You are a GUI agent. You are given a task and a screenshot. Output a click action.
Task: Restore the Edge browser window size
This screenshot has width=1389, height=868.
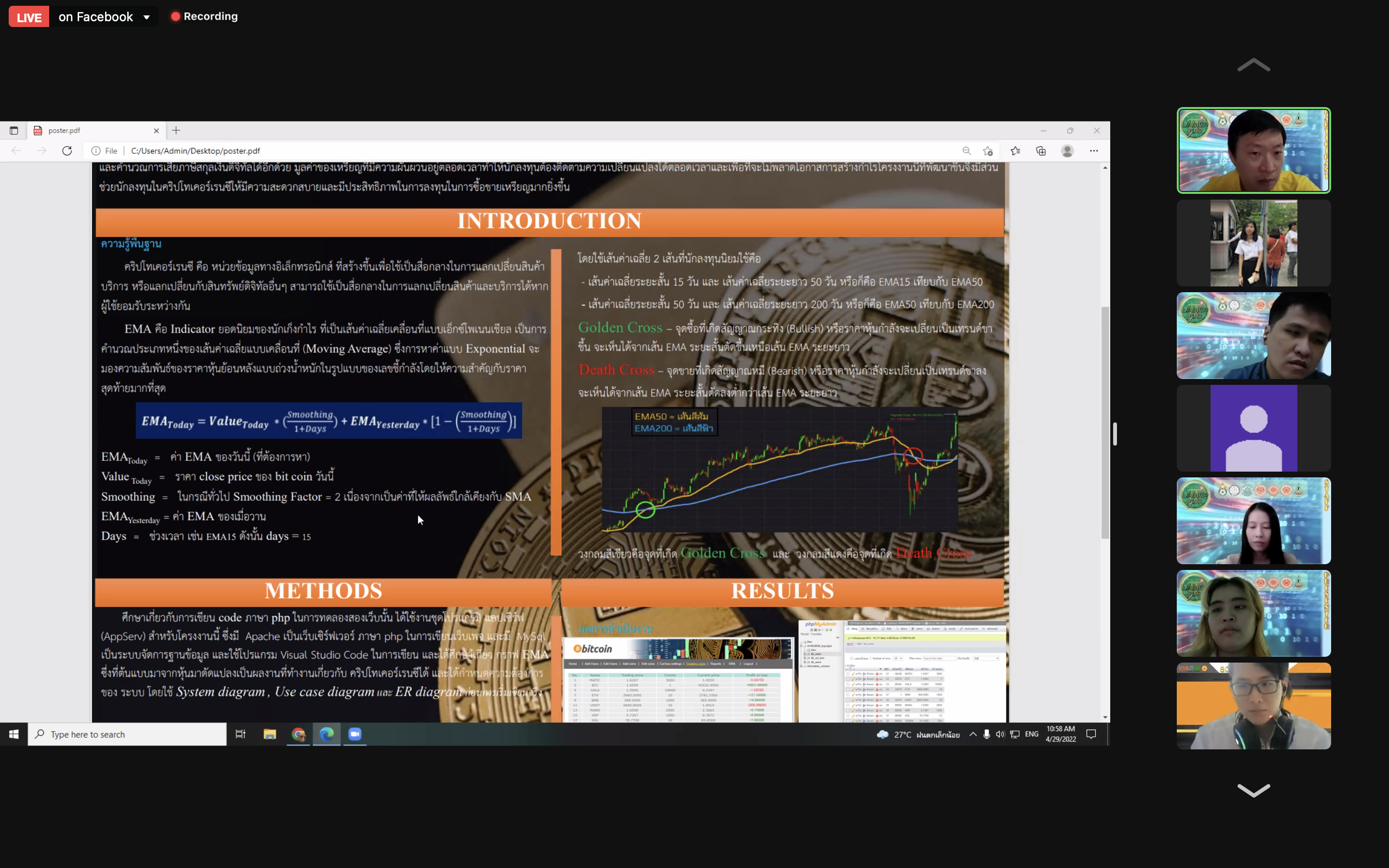click(x=1070, y=131)
